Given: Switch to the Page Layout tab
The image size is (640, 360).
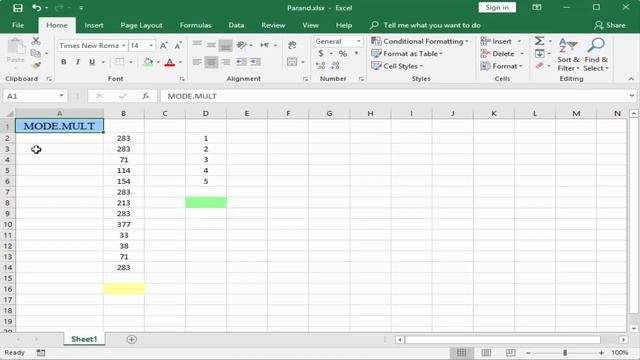Looking at the screenshot, I should [141, 25].
